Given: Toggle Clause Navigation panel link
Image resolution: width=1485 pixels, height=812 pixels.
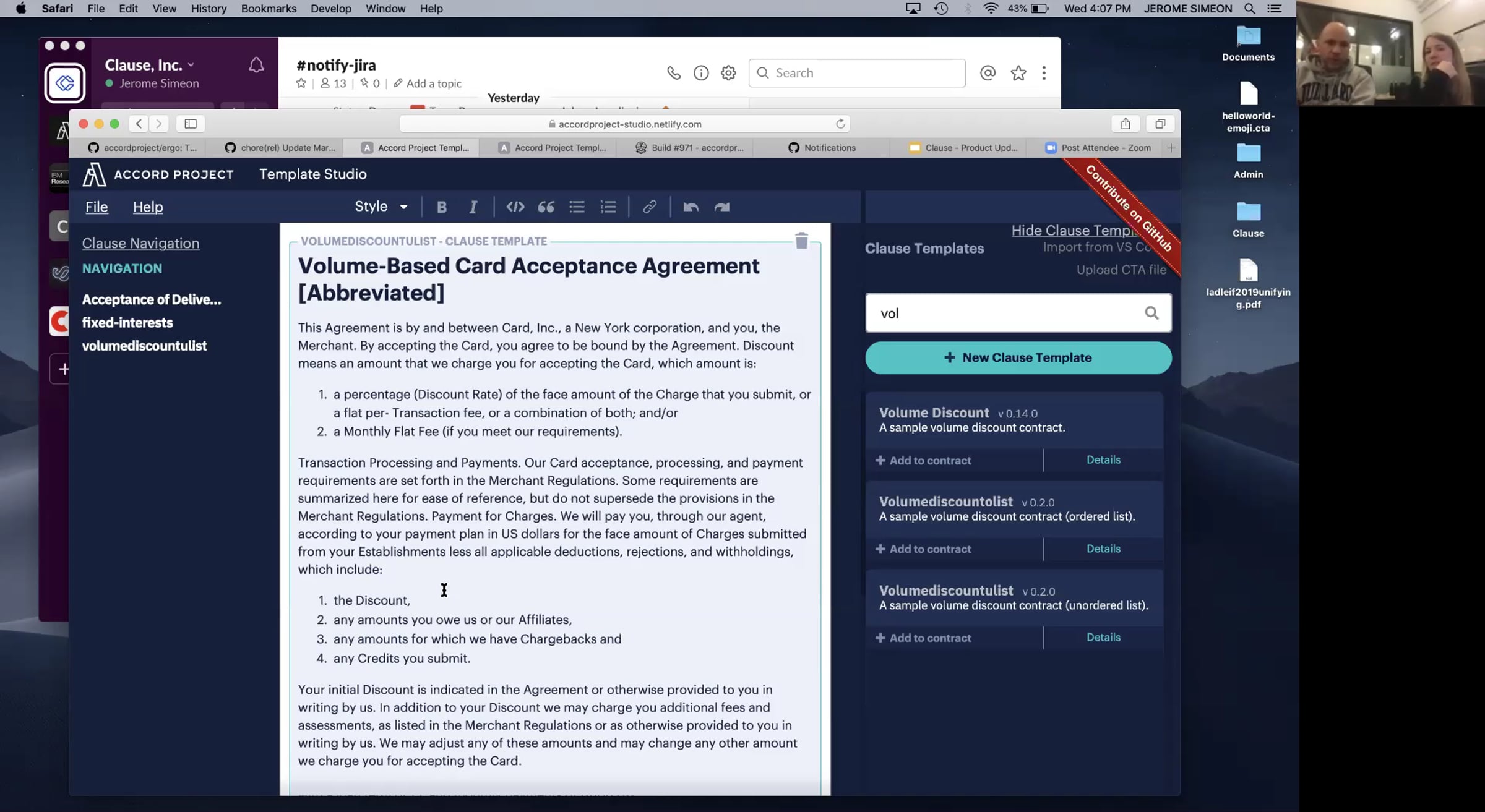Looking at the screenshot, I should 140,243.
